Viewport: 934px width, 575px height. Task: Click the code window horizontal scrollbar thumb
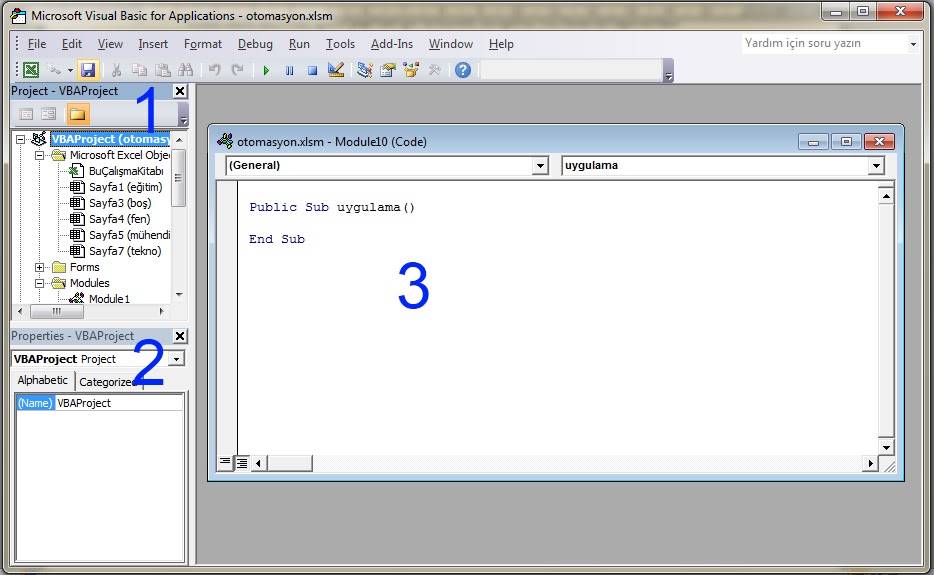pyautogui.click(x=289, y=463)
